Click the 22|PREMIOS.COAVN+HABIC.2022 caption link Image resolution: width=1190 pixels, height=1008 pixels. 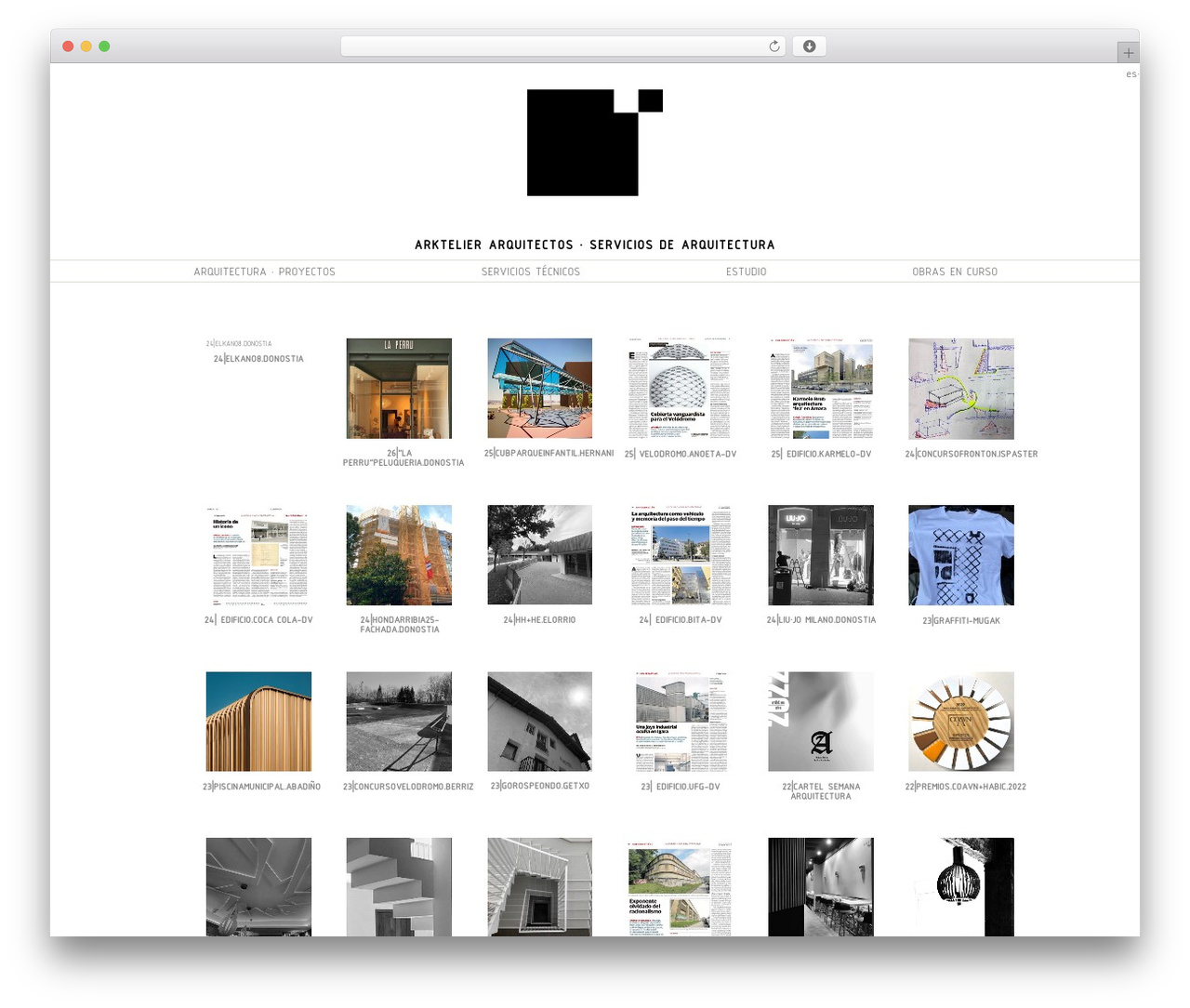966,787
